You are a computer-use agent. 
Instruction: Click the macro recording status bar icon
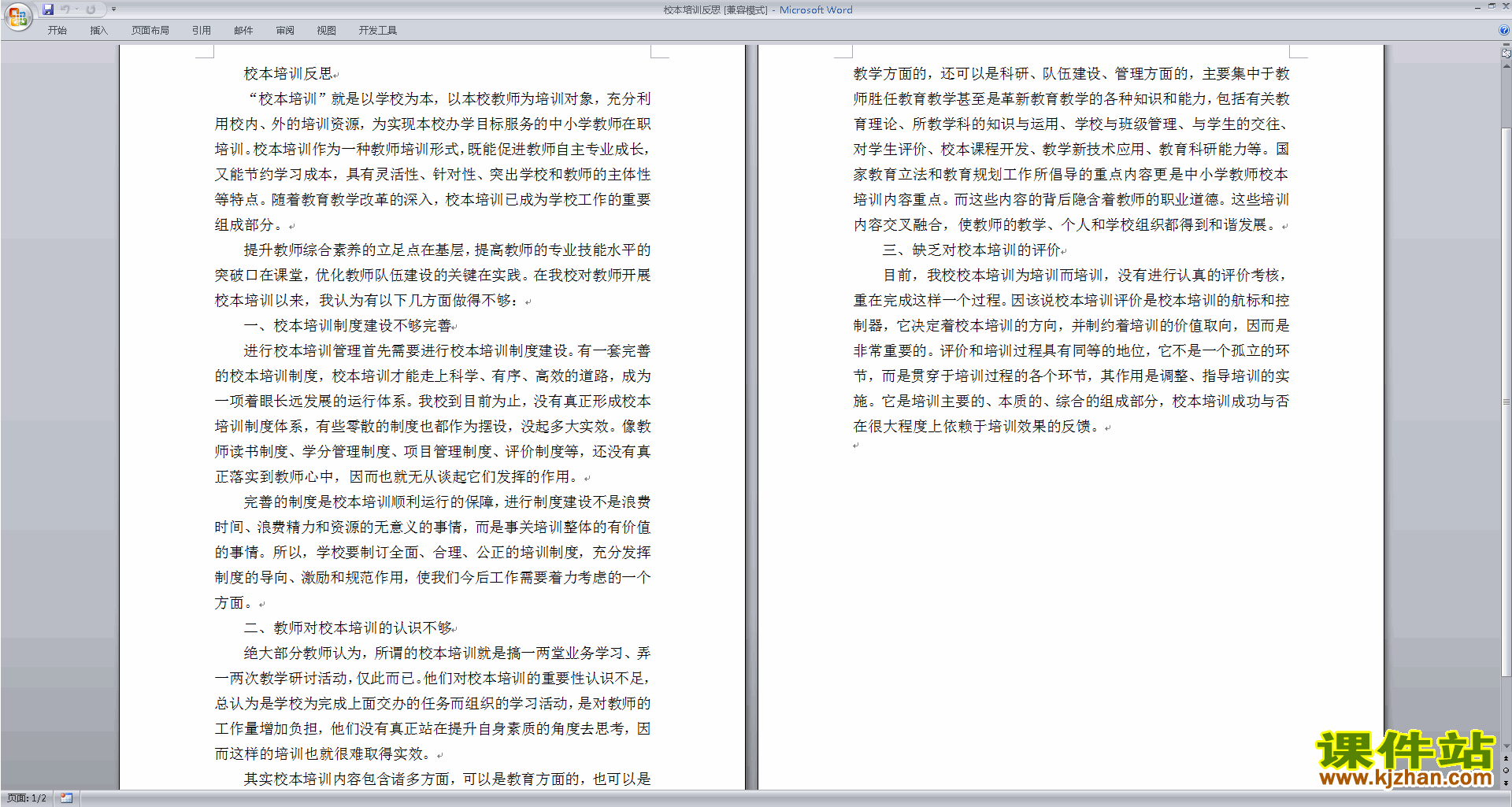[x=67, y=798]
